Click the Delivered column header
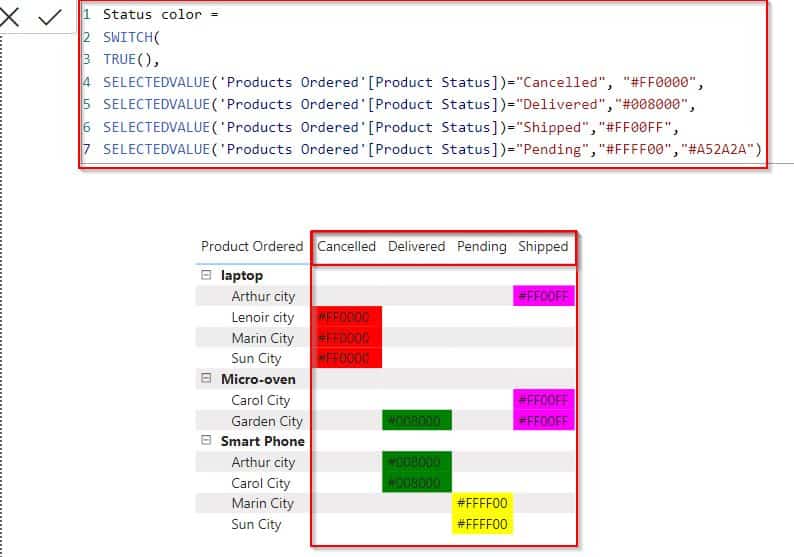The image size is (794, 557). tap(416, 246)
